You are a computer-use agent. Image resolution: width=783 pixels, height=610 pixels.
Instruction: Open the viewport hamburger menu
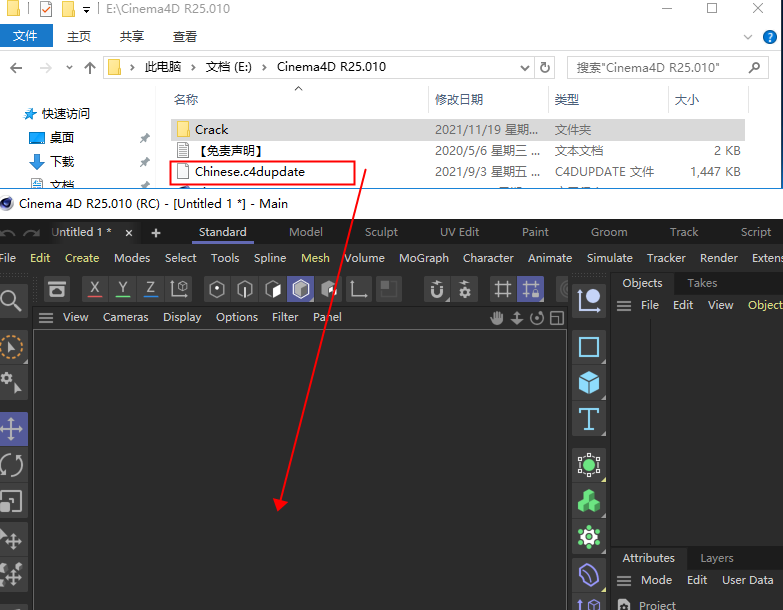pos(45,318)
